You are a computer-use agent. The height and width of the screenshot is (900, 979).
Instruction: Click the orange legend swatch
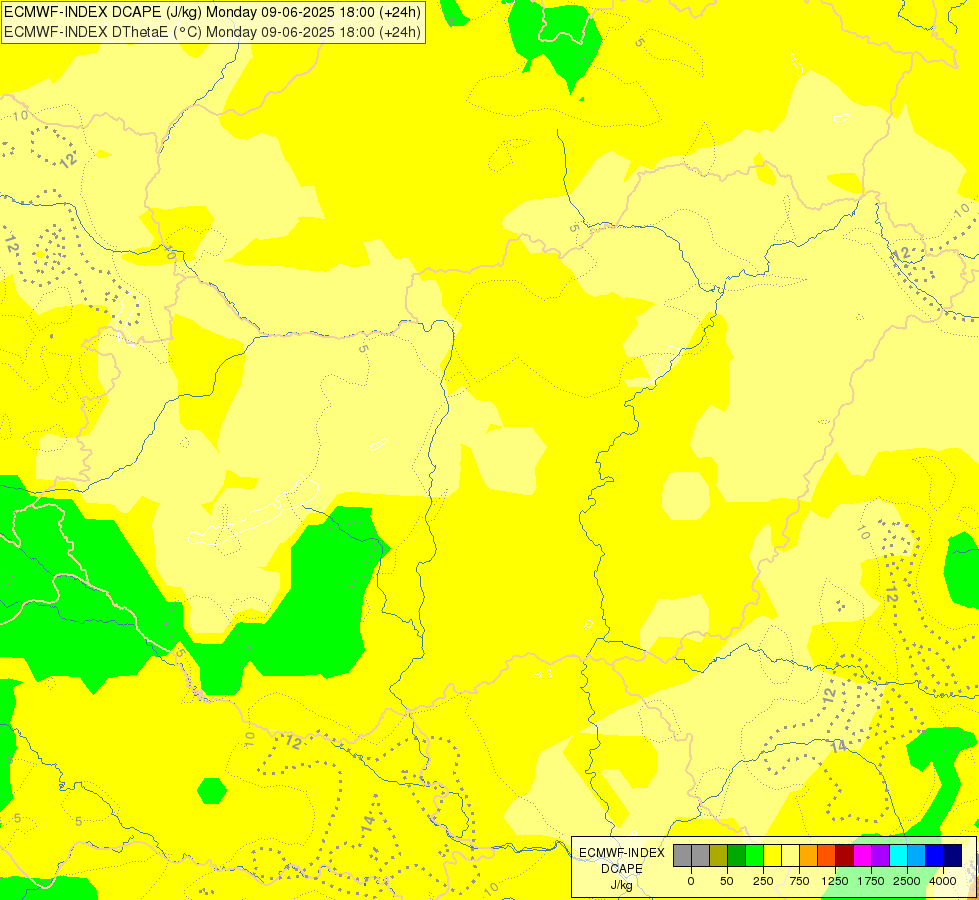pos(809,856)
